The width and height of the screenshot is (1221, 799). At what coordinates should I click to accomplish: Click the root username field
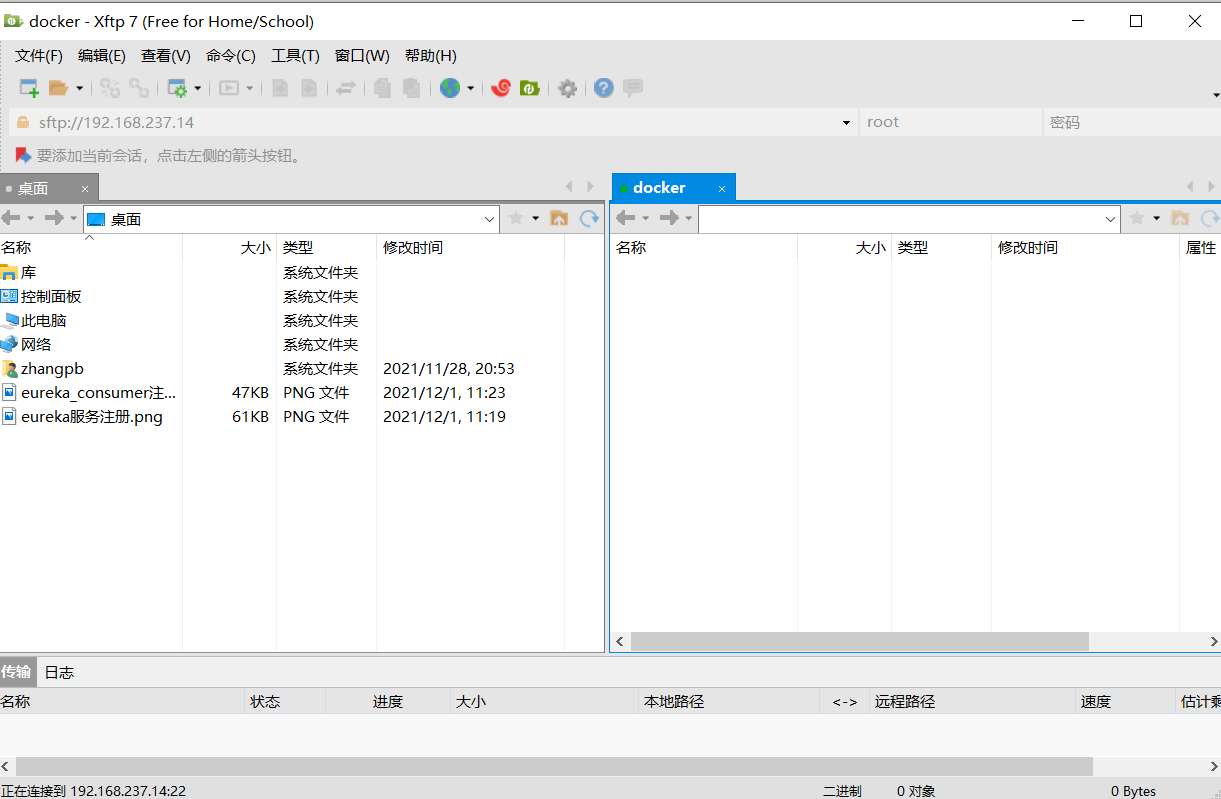pyautogui.click(x=950, y=122)
